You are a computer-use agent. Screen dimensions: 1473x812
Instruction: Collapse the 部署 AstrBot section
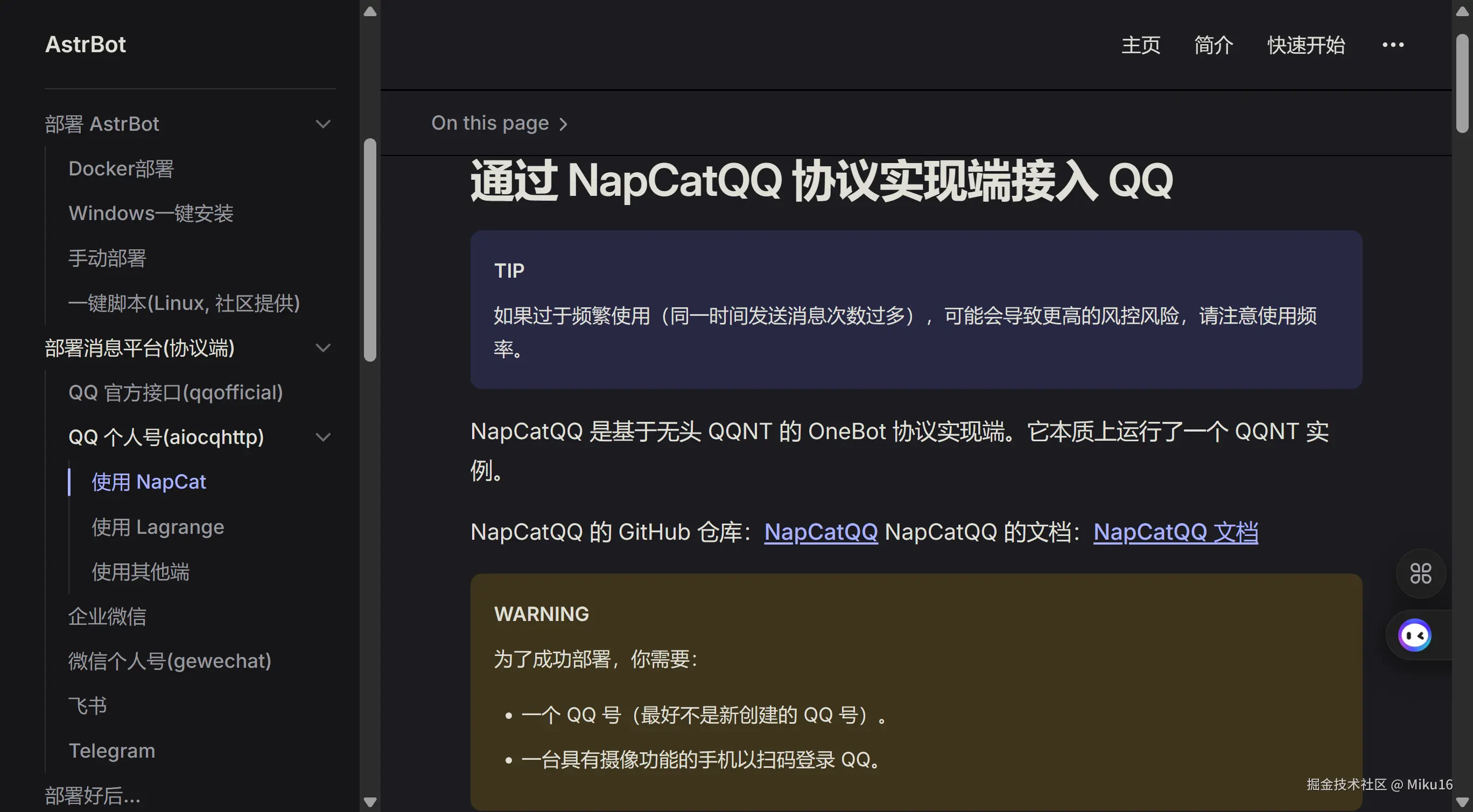323,124
